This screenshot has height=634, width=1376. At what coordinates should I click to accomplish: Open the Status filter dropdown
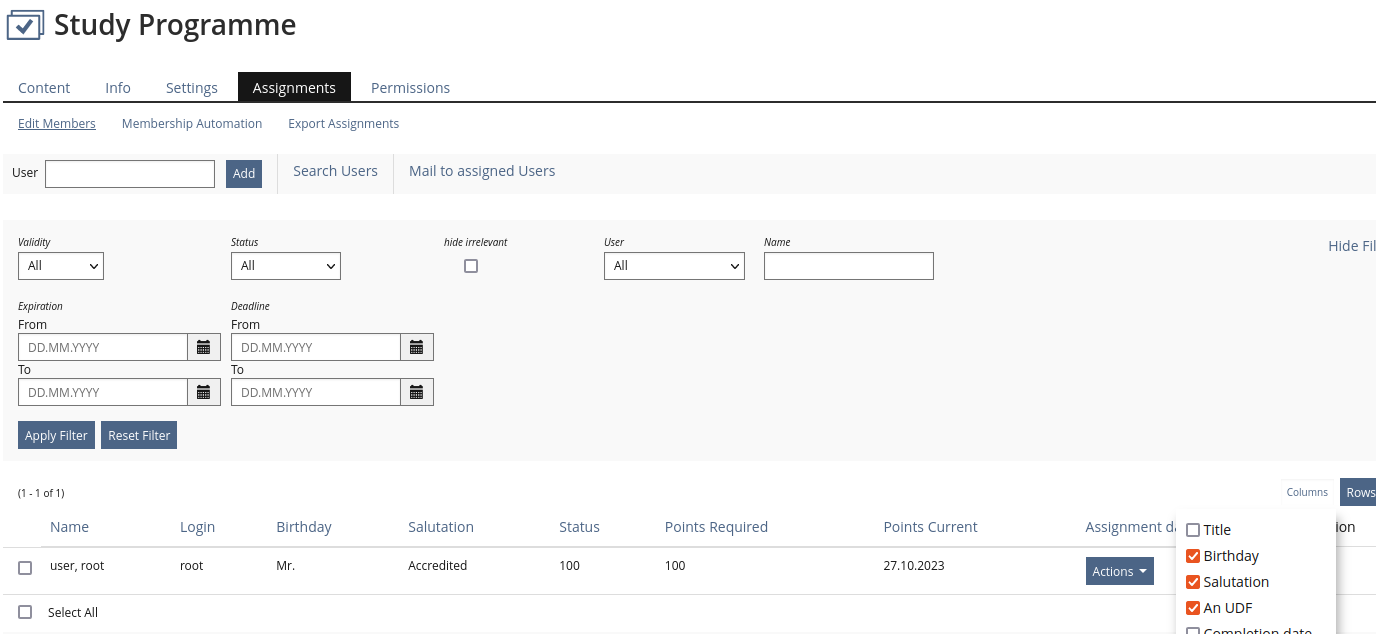pos(285,265)
